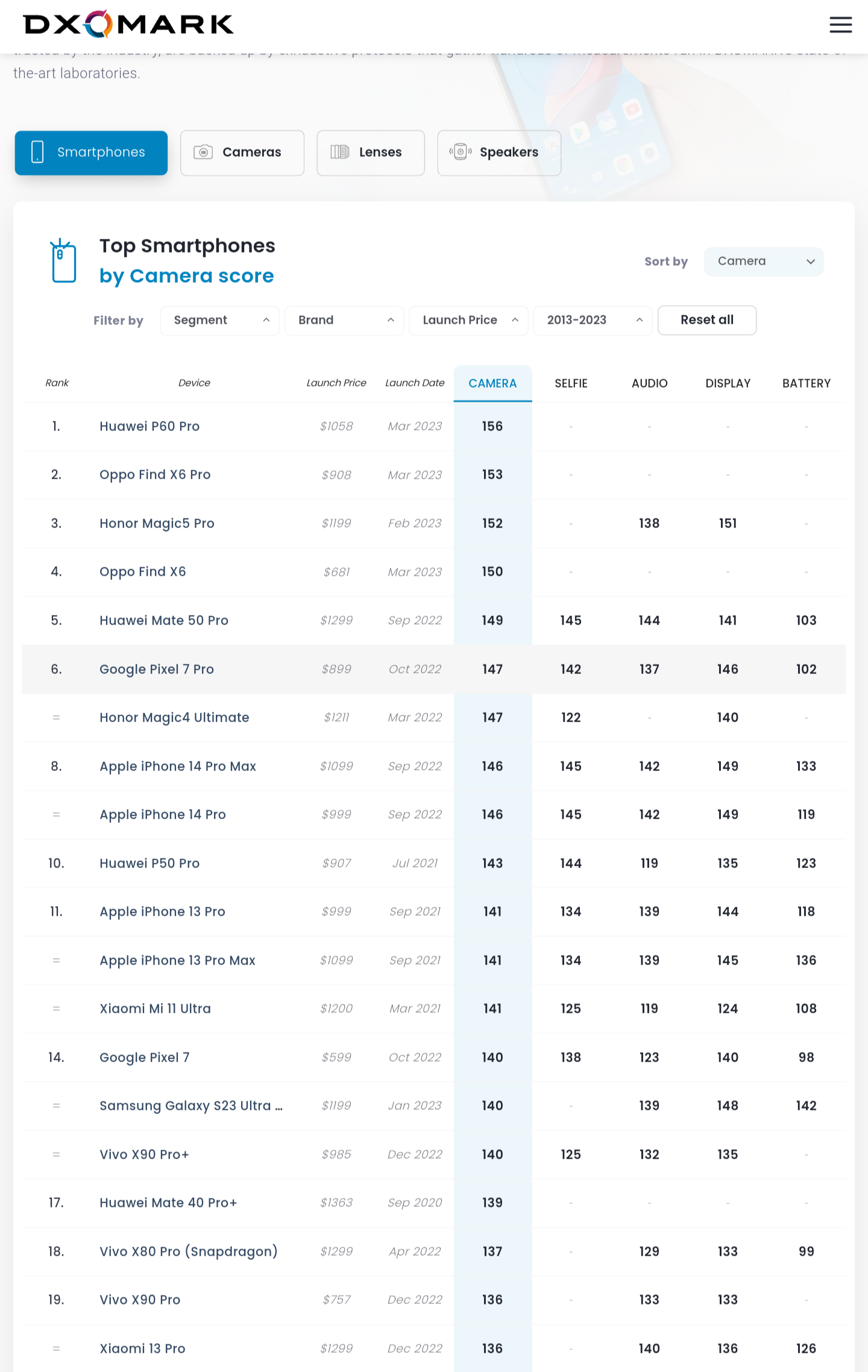Open the Apple iPhone 14 Pro Max link
Image resolution: width=868 pixels, height=1372 pixels.
[178, 766]
